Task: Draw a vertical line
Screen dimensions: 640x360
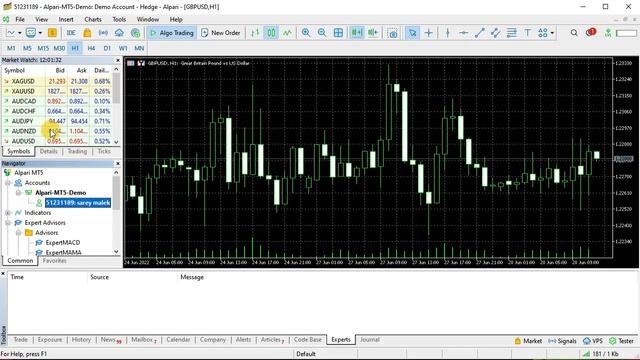Action: (x=447, y=33)
